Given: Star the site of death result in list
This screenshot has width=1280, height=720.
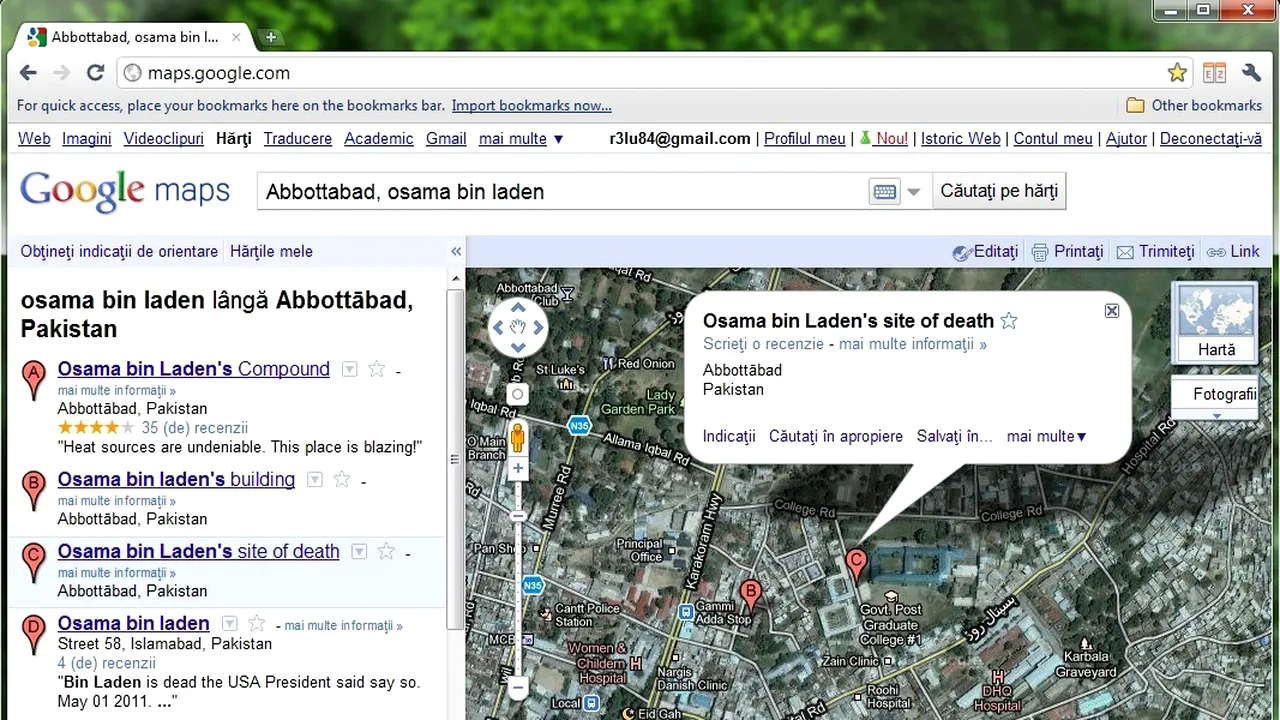Looking at the screenshot, I should tap(386, 551).
